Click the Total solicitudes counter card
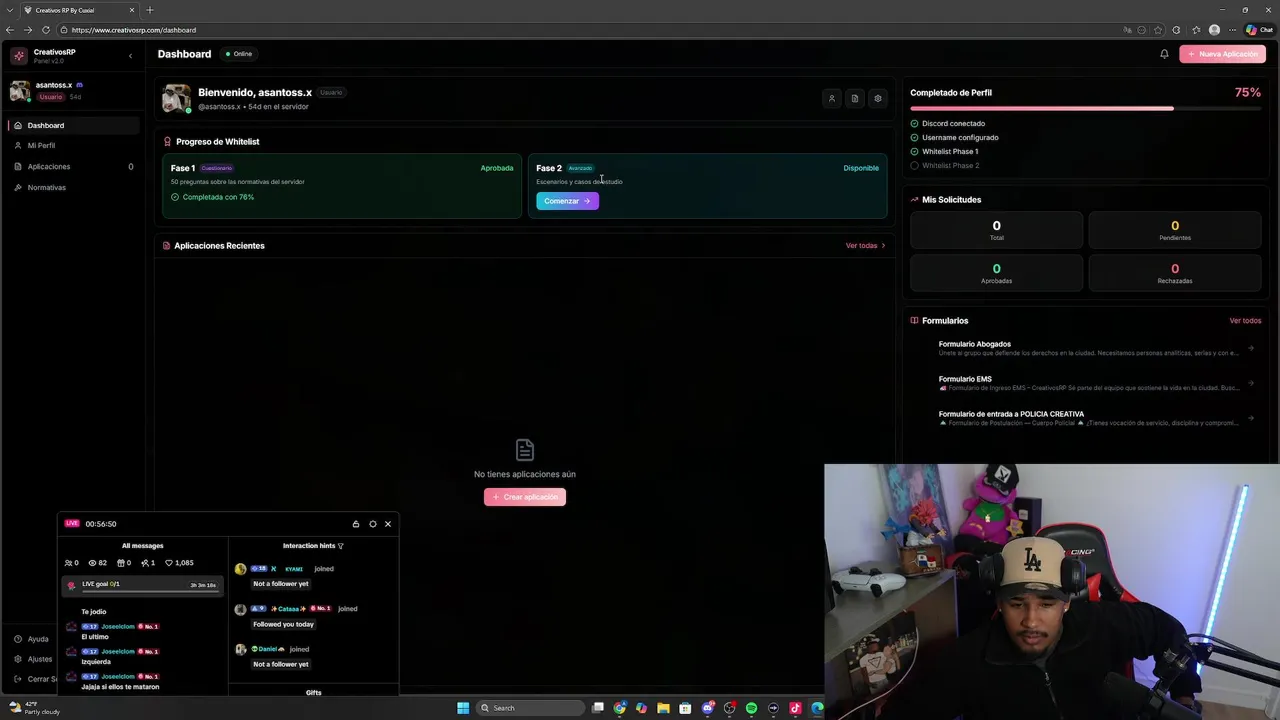 [x=996, y=230]
